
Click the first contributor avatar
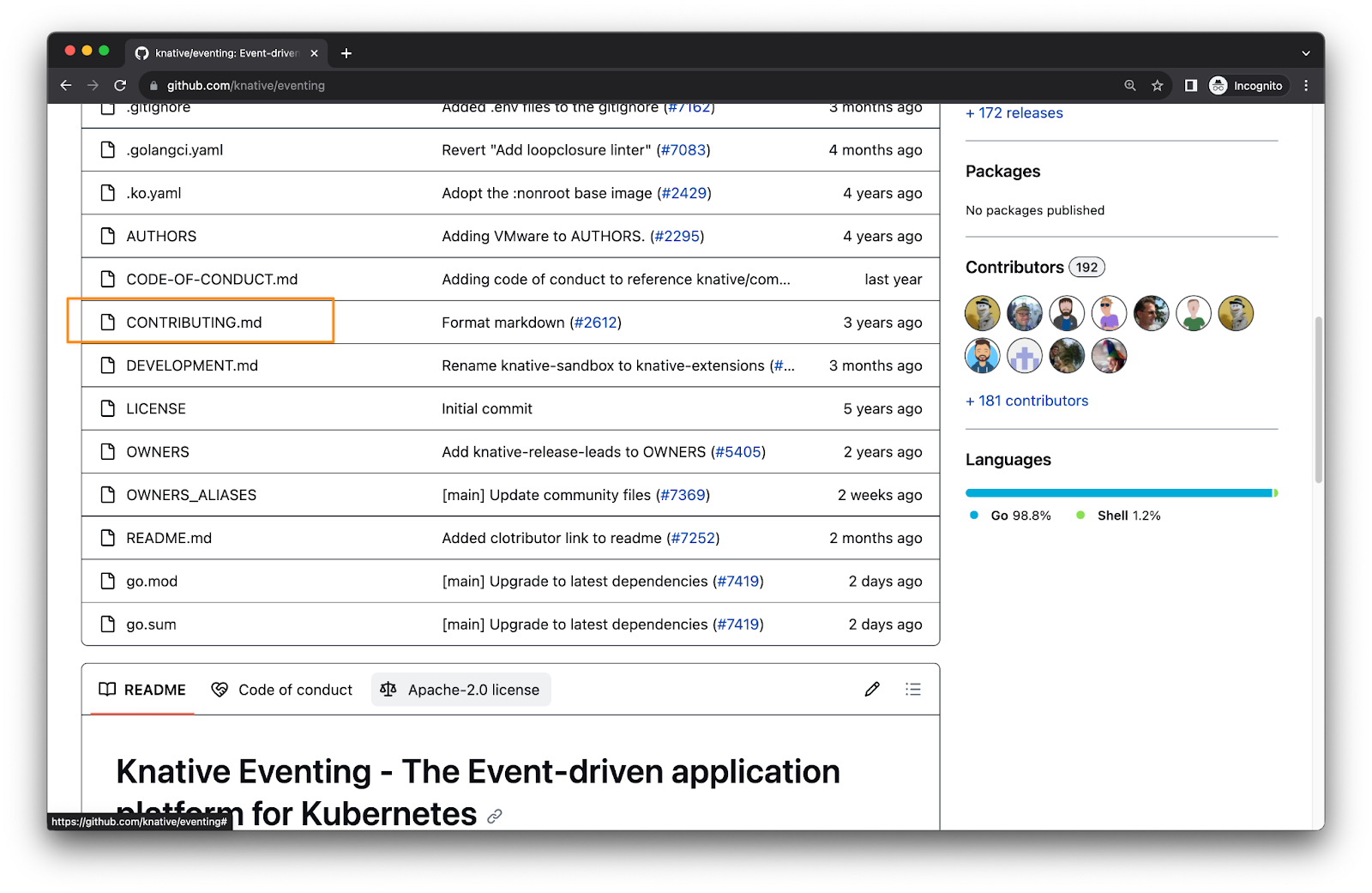click(x=983, y=313)
